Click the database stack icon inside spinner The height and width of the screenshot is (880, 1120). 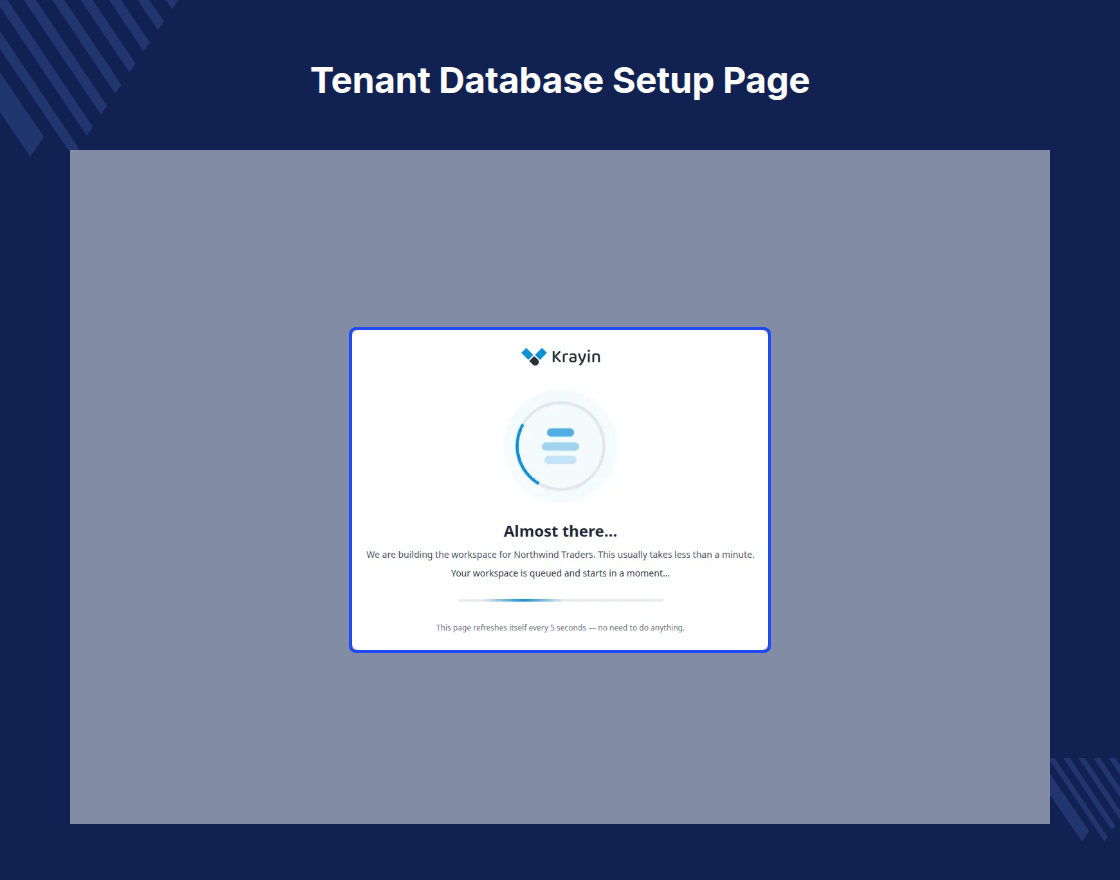click(x=561, y=446)
